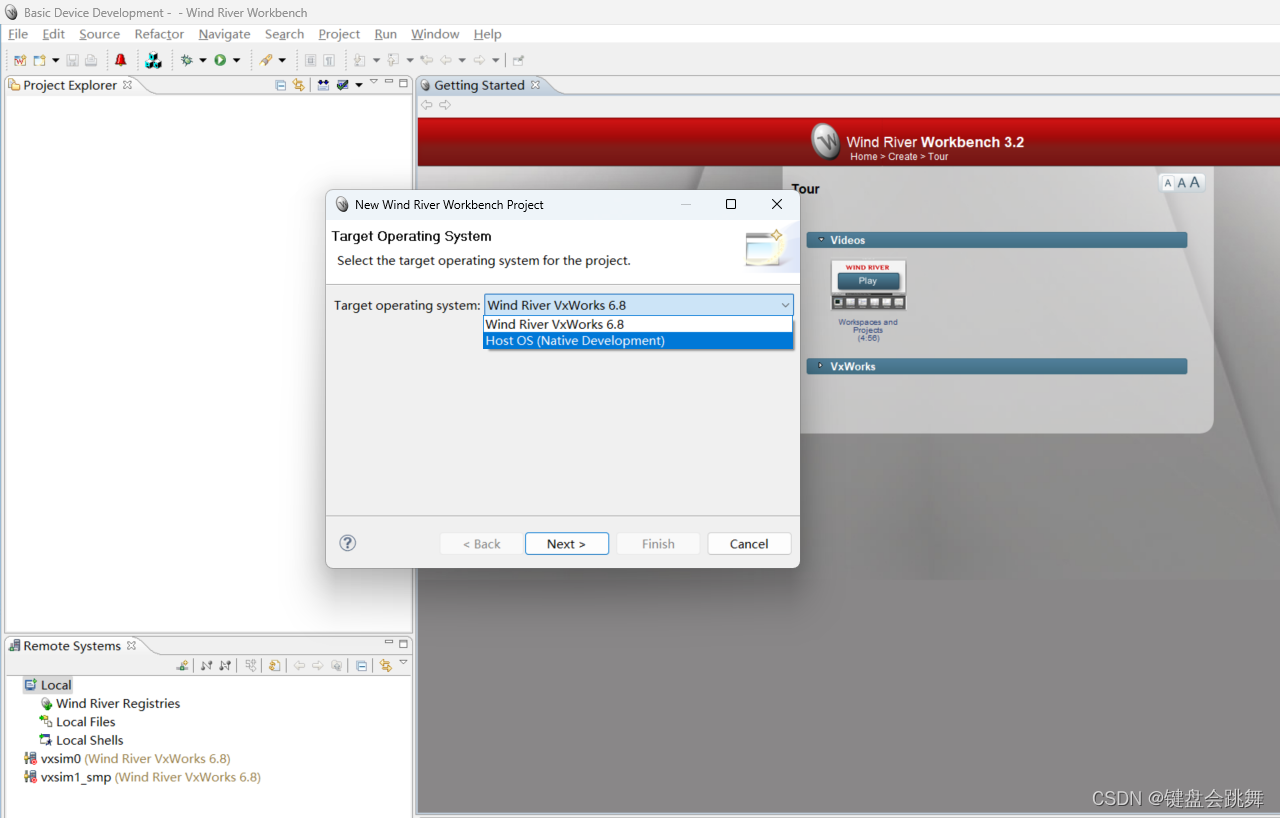The width and height of the screenshot is (1280, 818).
Task: Click the Print icon in the main toolbar
Action: click(x=91, y=60)
